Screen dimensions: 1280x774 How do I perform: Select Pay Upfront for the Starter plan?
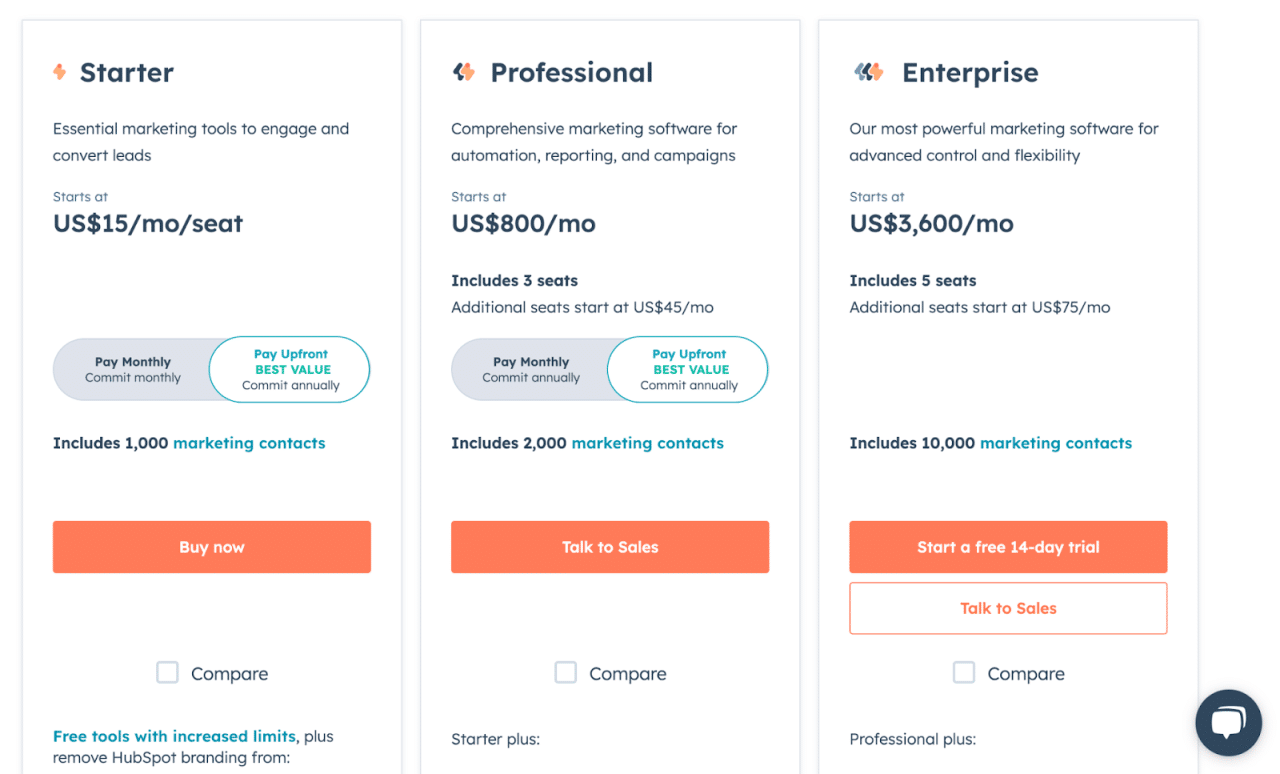[289, 369]
